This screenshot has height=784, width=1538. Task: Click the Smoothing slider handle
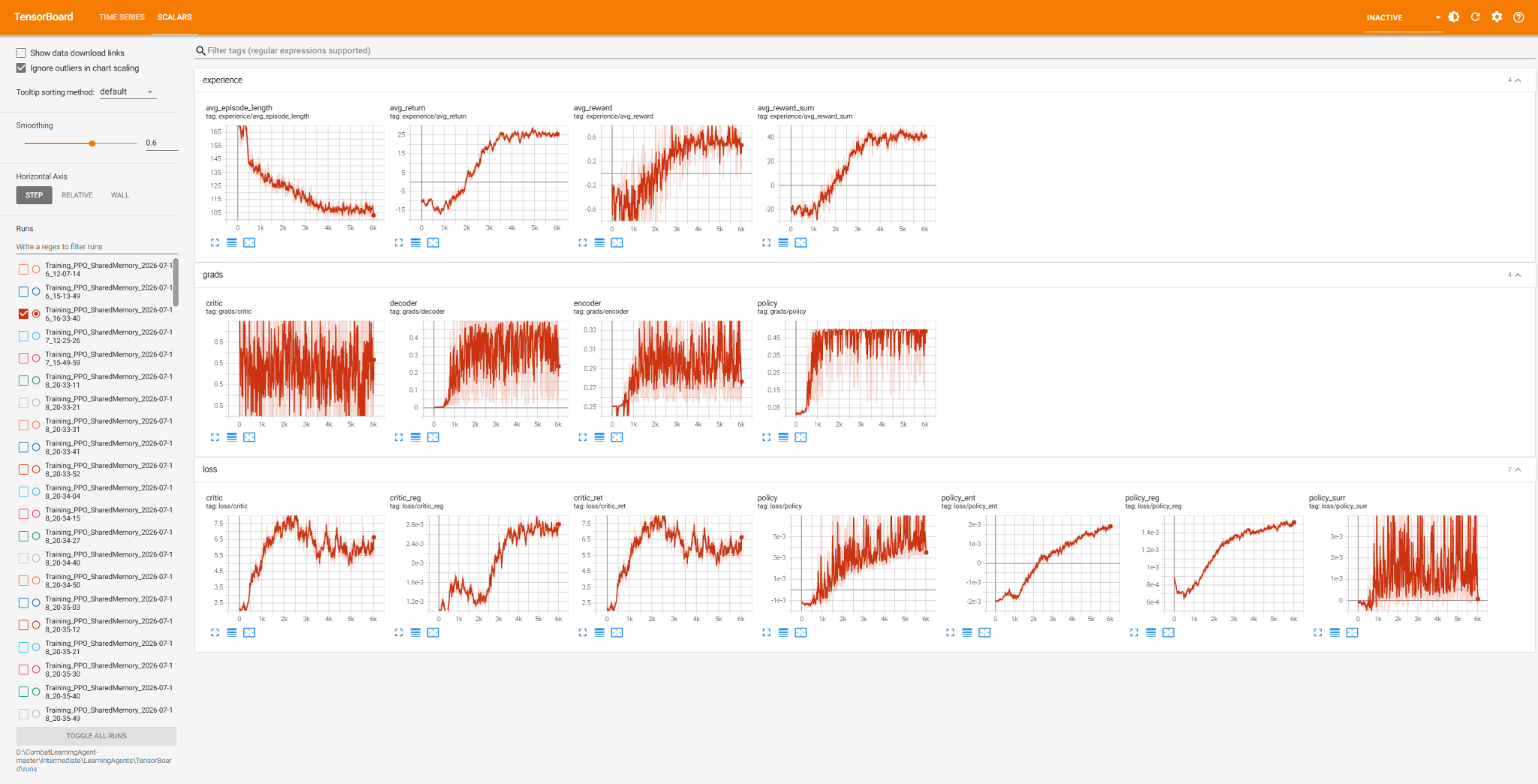[x=92, y=143]
